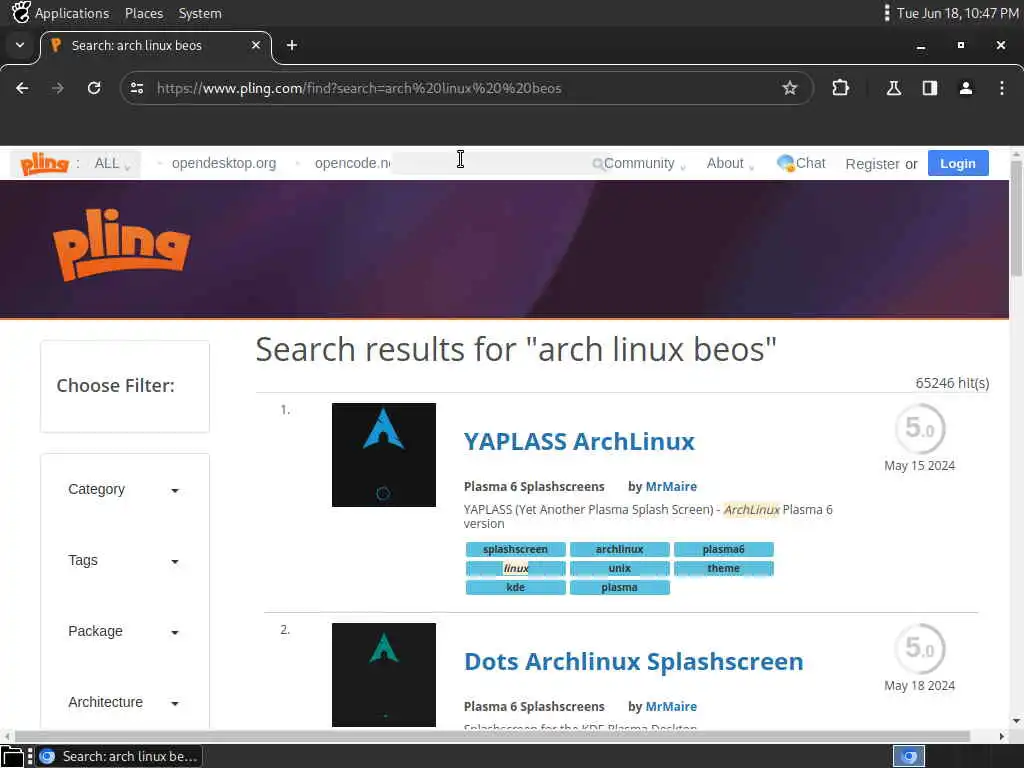1024x768 pixels.
Task: Bookmark this page with the star icon
Action: (790, 88)
